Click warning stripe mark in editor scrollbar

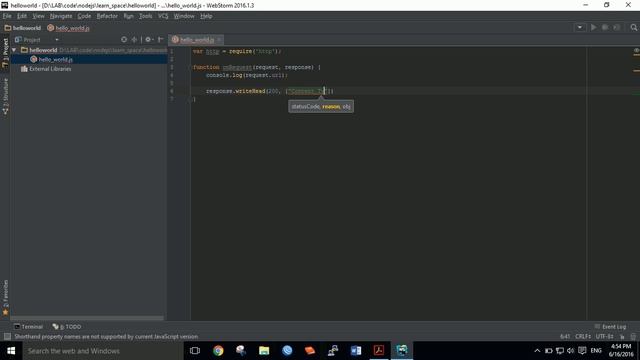pos(636,71)
